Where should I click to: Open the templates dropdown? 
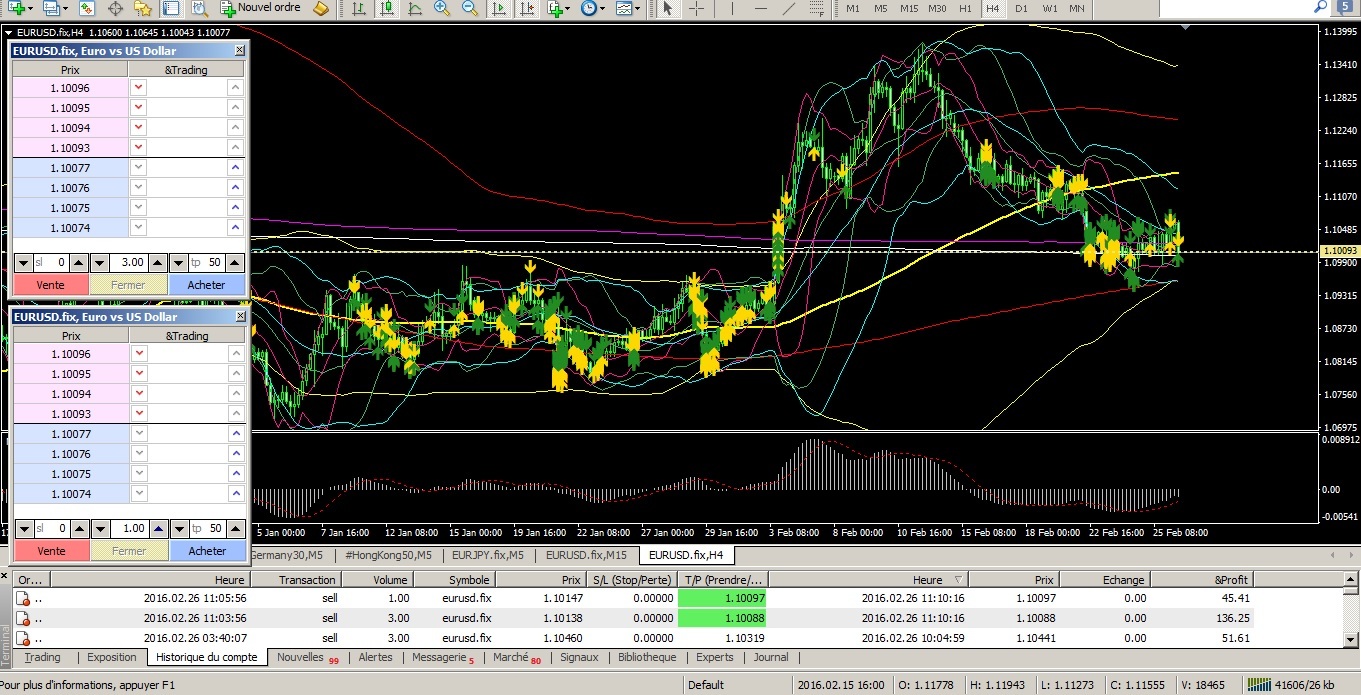click(635, 9)
